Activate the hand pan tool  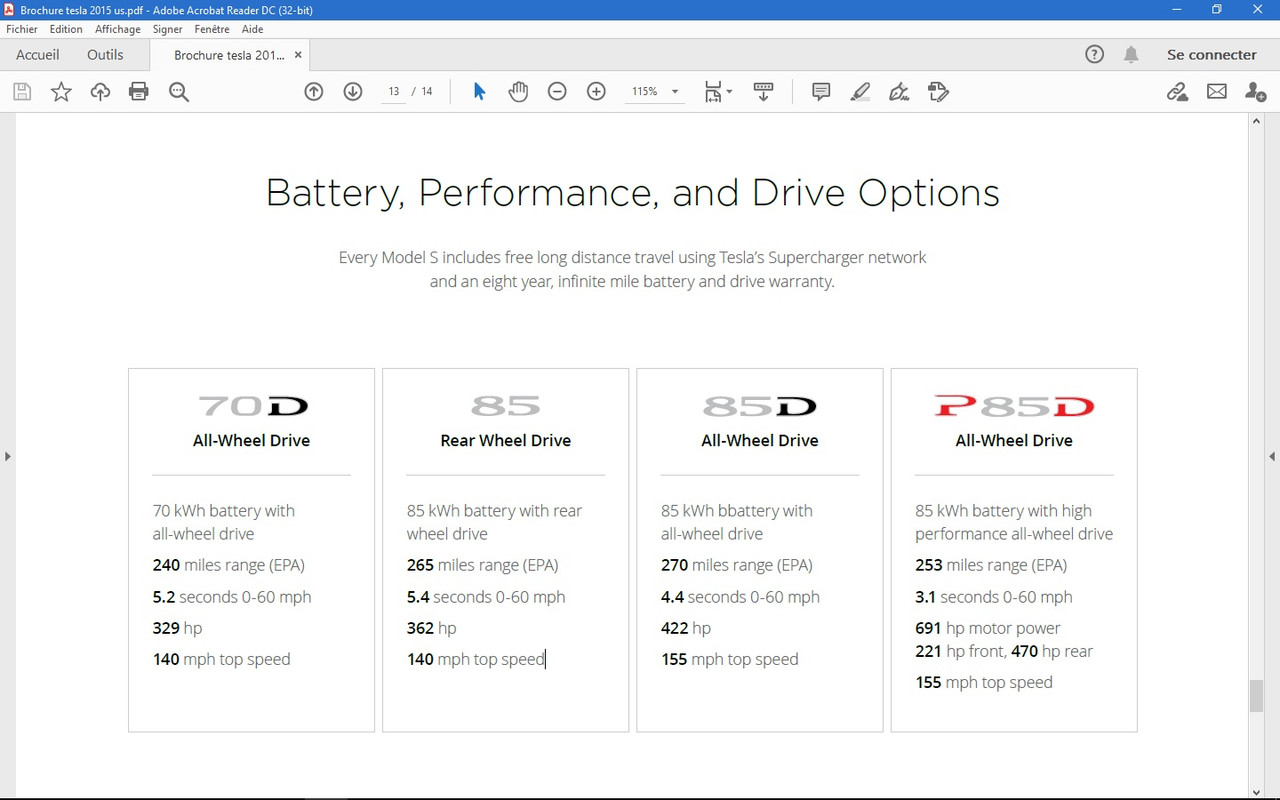coord(518,92)
